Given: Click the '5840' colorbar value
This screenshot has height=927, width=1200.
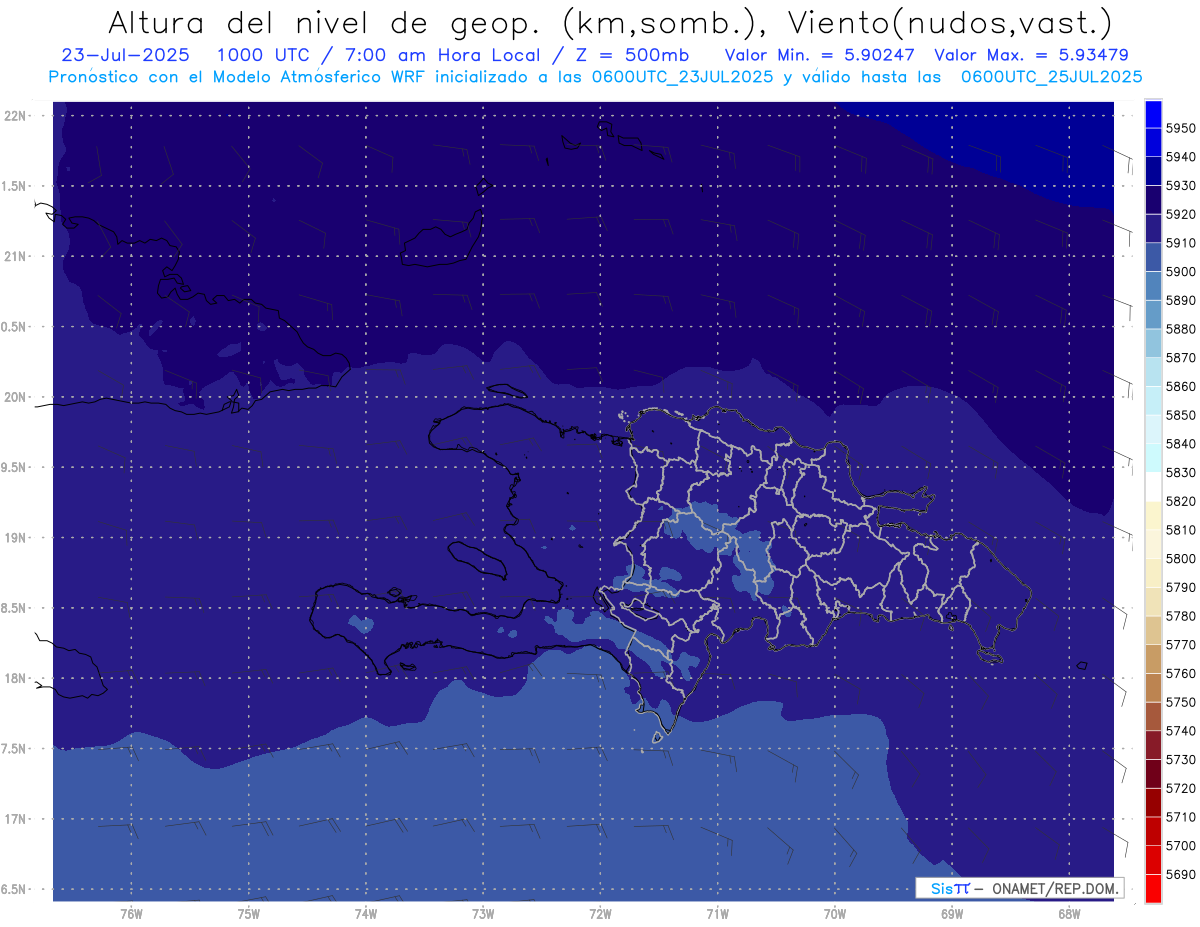Looking at the screenshot, I should [1181, 444].
